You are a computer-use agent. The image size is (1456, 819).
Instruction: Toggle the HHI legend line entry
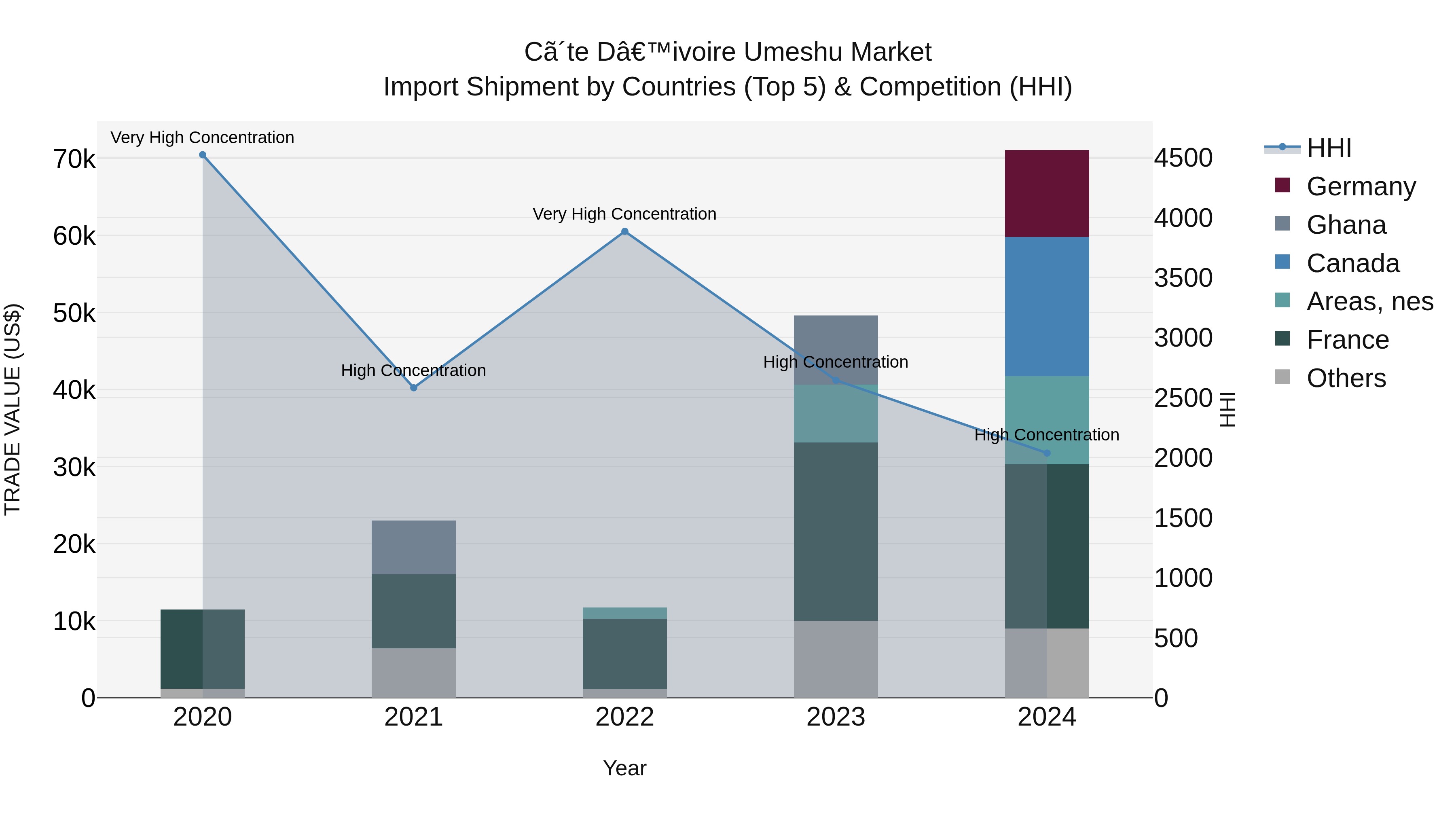pyautogui.click(x=1282, y=148)
